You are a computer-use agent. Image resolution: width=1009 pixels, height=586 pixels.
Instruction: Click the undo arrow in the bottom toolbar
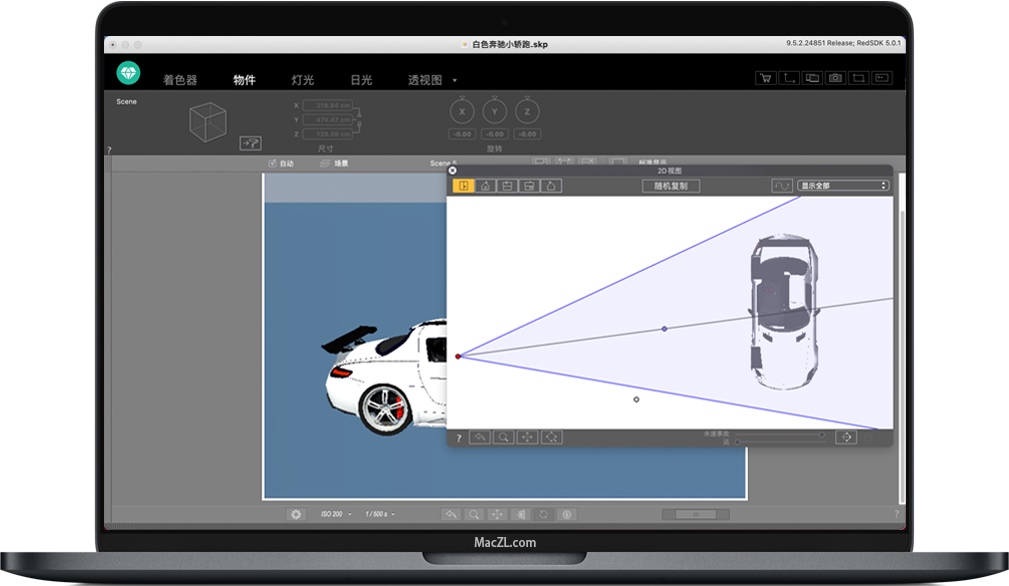452,514
